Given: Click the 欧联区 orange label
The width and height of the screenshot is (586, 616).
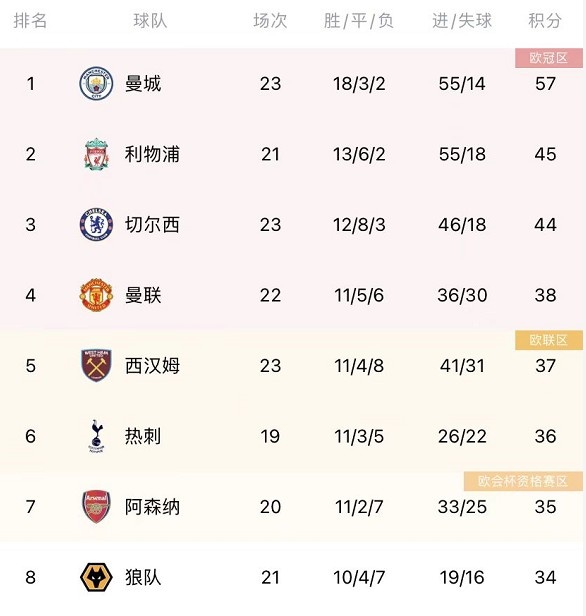Looking at the screenshot, I should tap(549, 340).
